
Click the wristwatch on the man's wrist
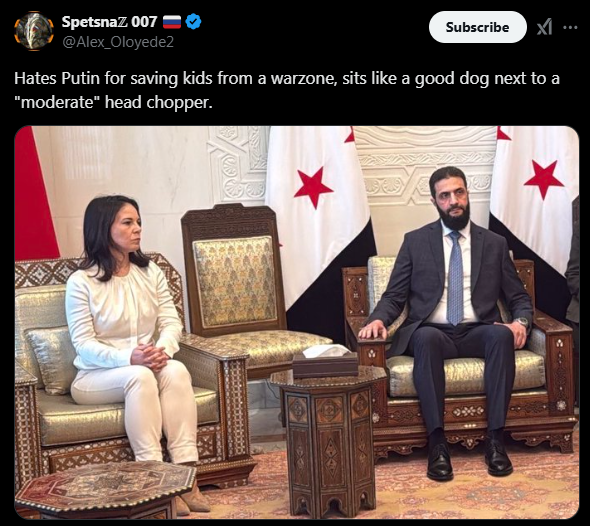pos(522,322)
